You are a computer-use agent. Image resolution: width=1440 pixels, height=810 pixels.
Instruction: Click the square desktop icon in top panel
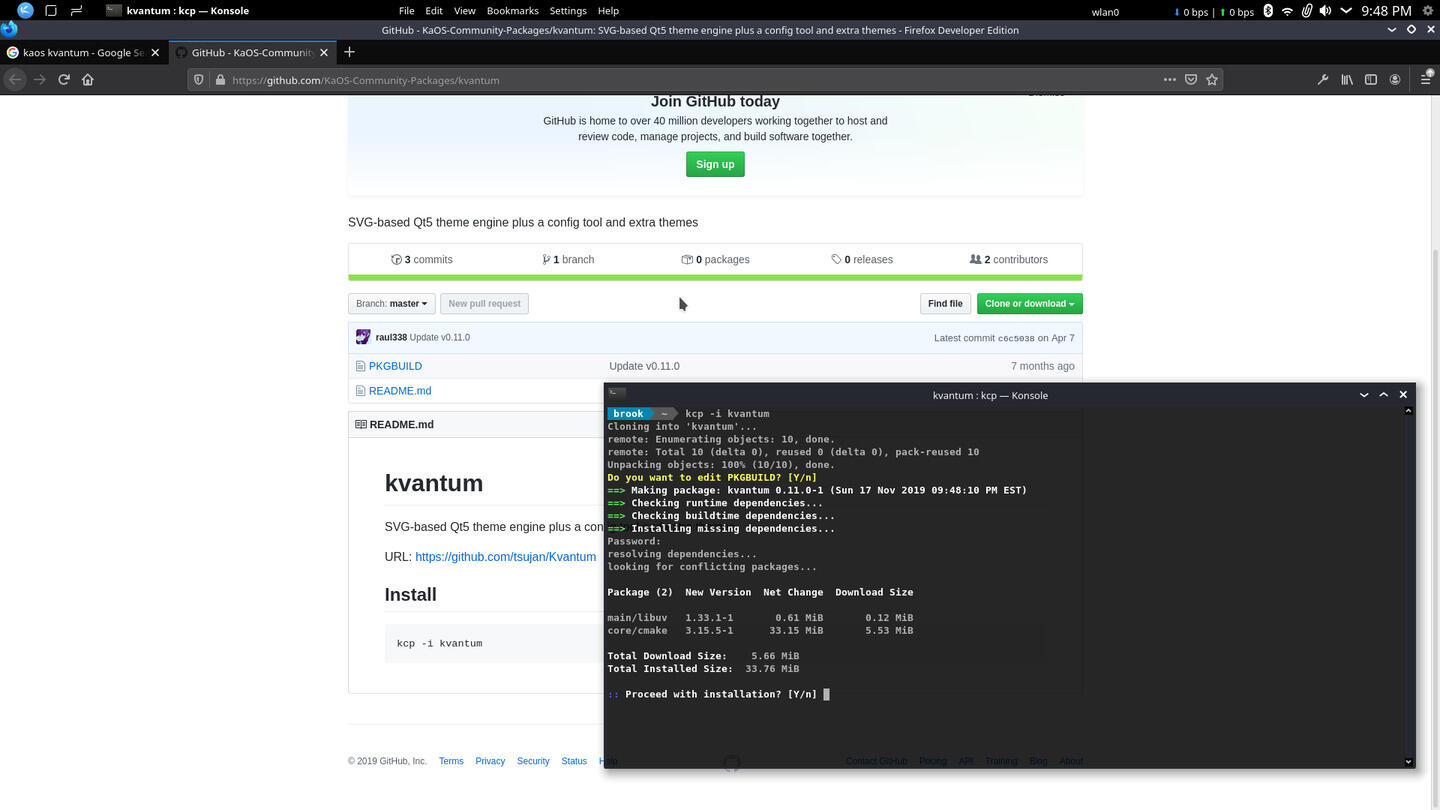pyautogui.click(x=51, y=11)
